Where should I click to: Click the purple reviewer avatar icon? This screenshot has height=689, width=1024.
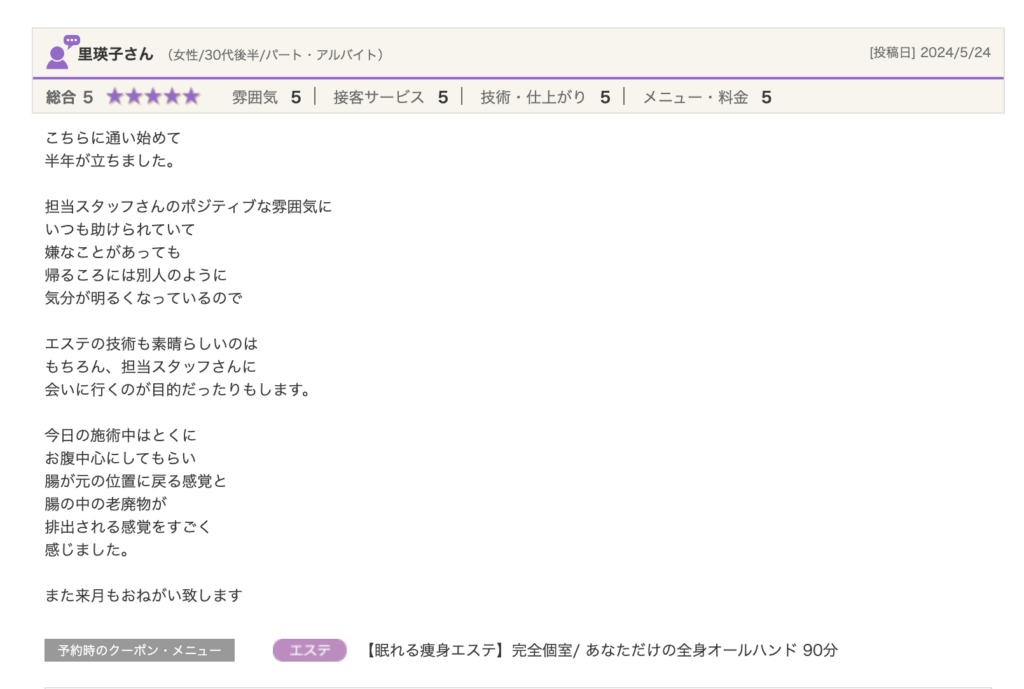62,52
